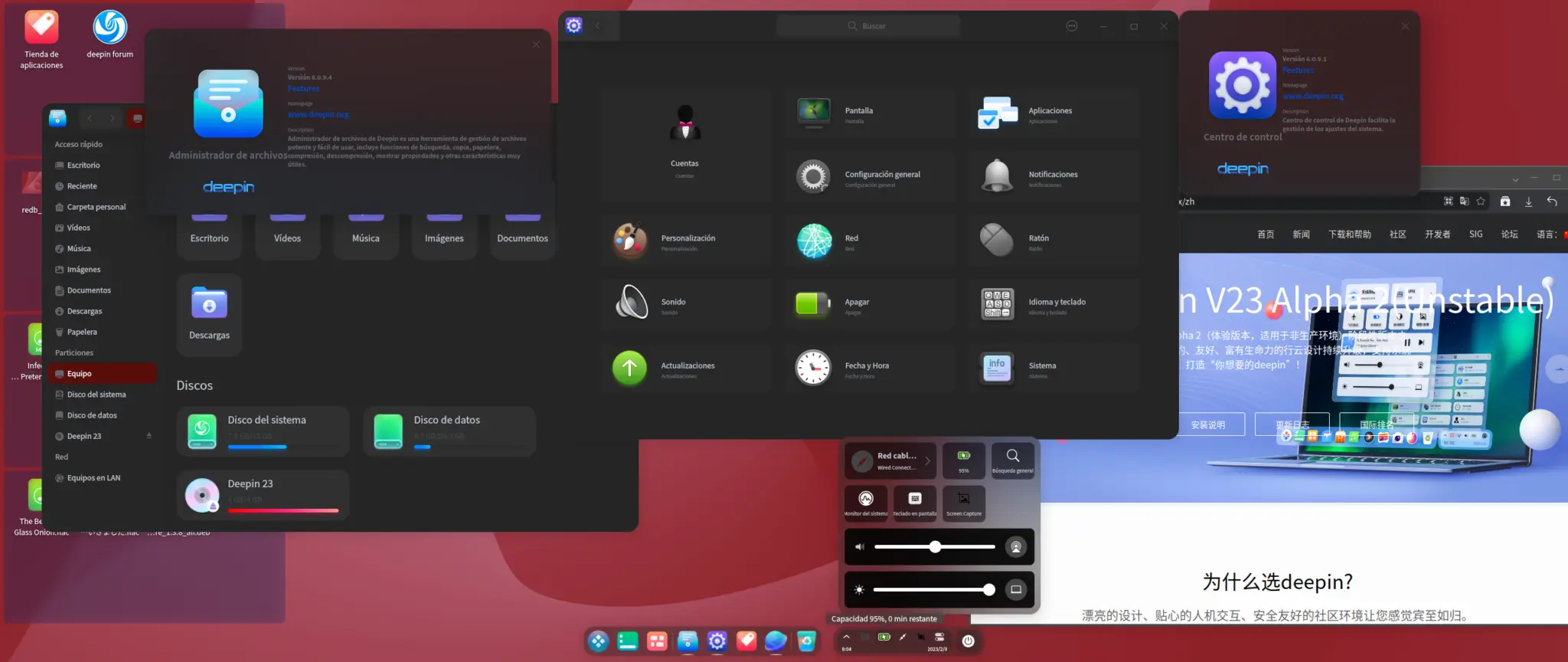This screenshot has height=662, width=1568.
Task: Open the multitasking view icon in dock
Action: (x=657, y=641)
